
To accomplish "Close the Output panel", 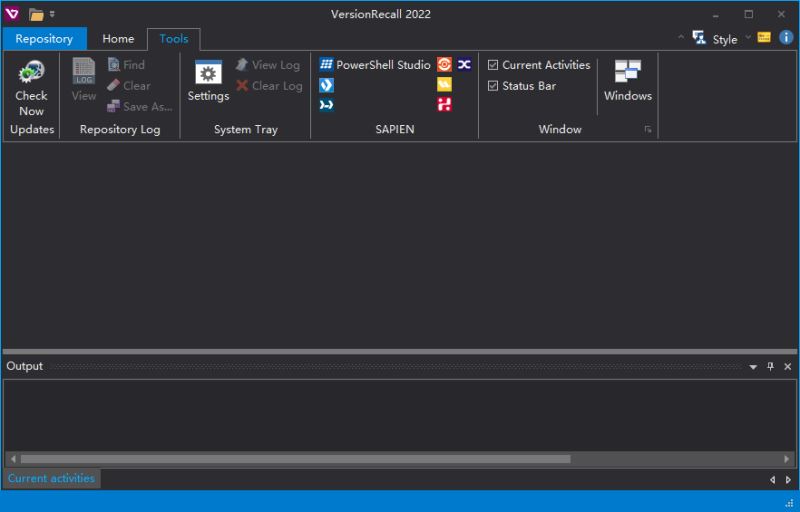I will click(x=788, y=366).
